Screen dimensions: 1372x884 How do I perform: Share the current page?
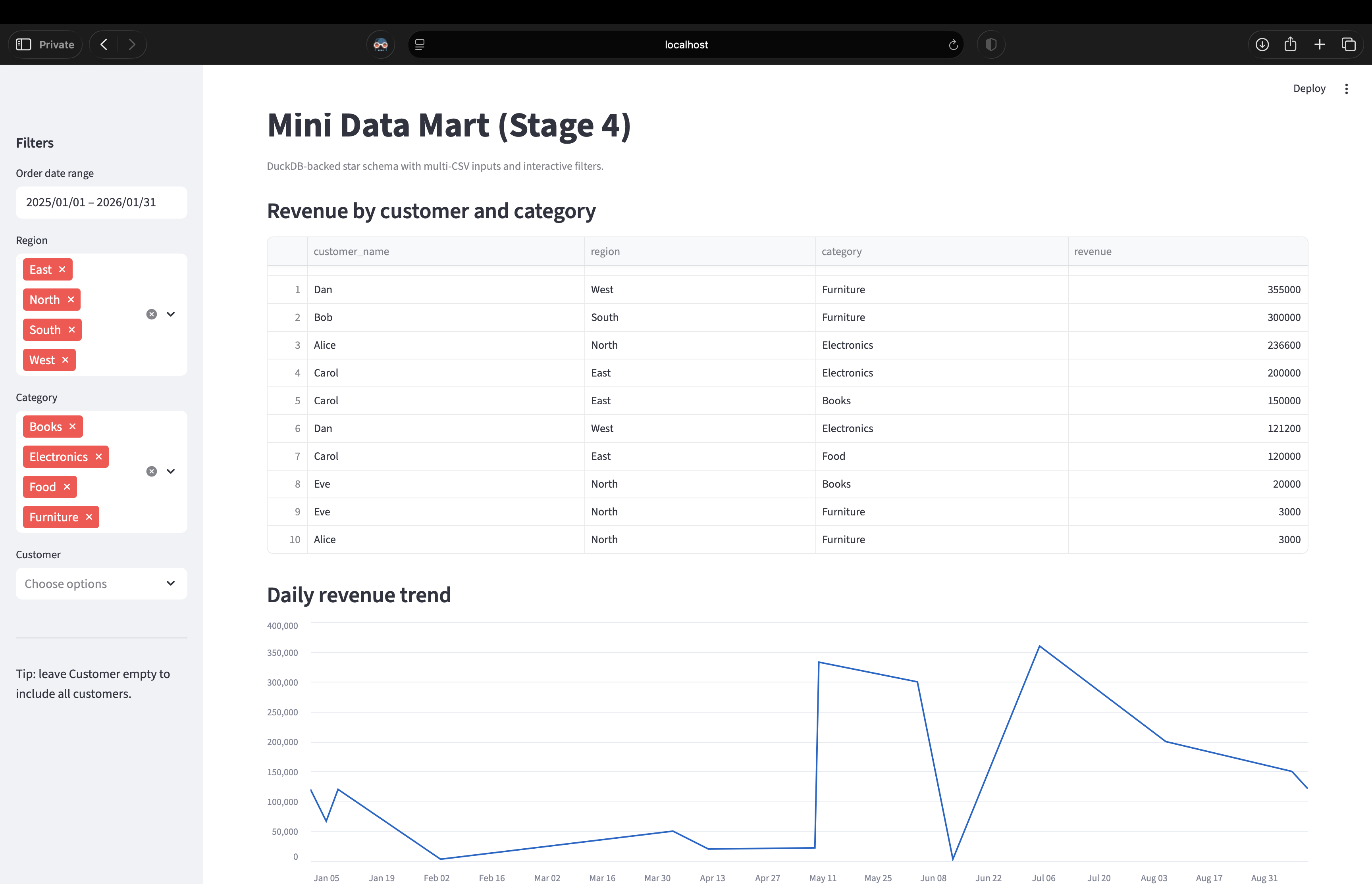coord(1291,44)
